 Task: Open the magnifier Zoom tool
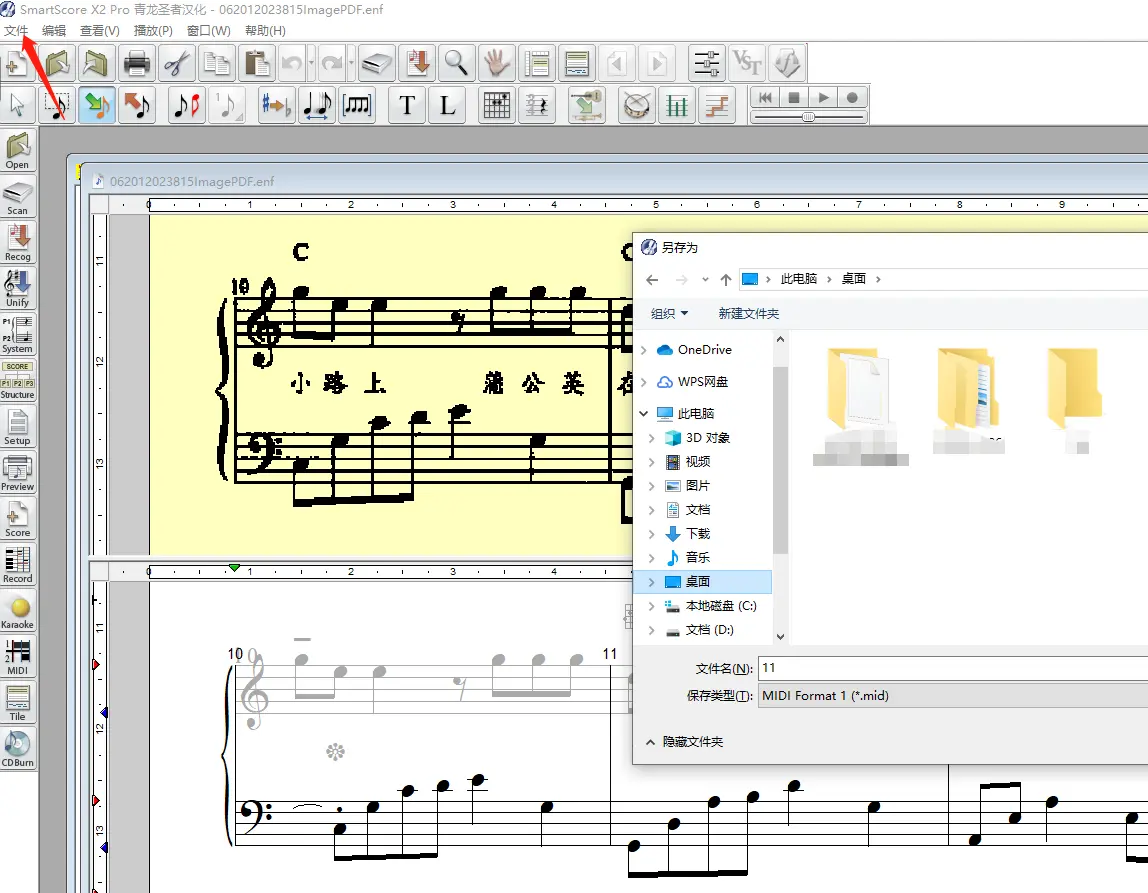coord(456,64)
